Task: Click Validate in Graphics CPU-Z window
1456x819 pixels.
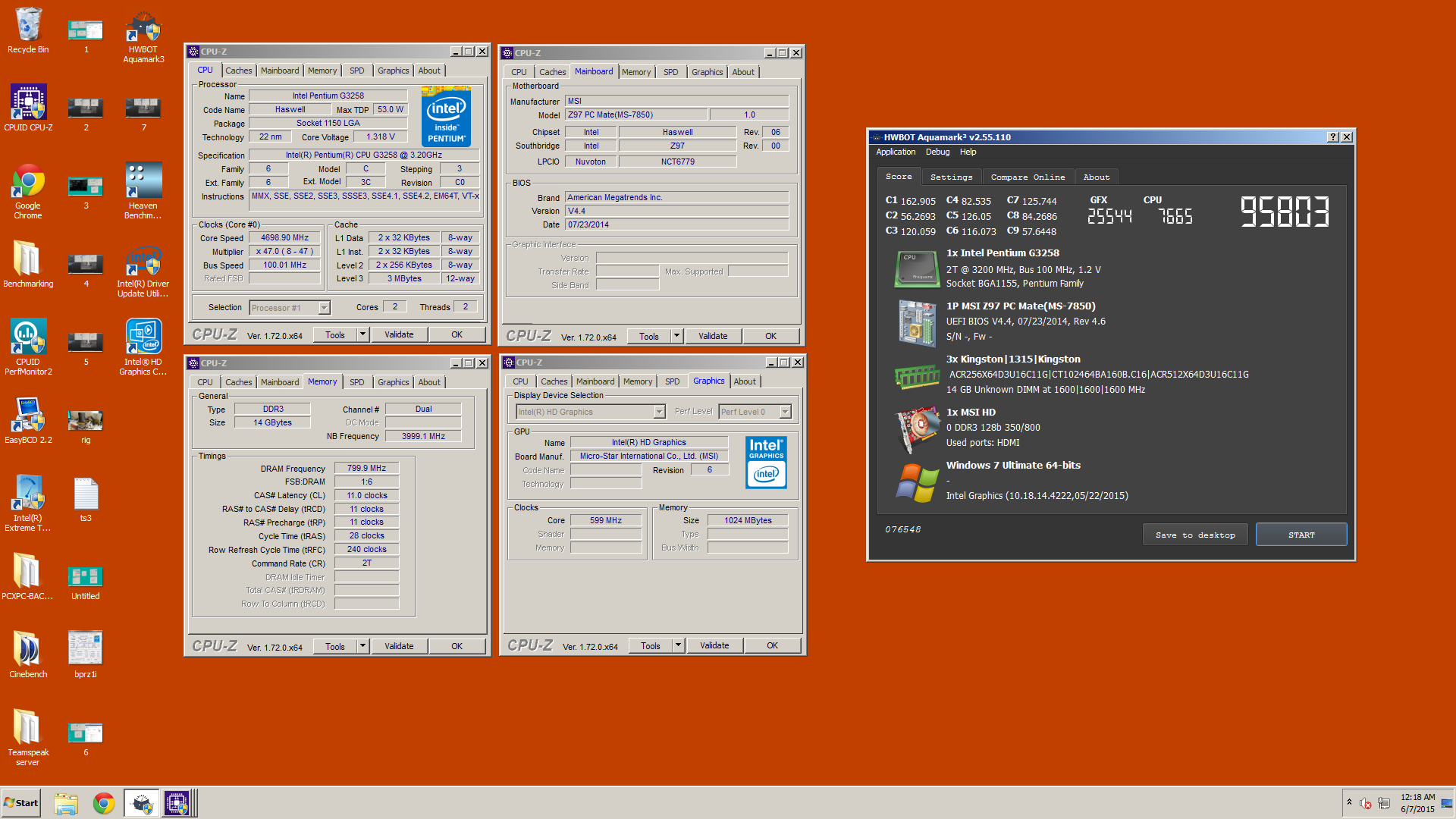Action: (x=714, y=645)
